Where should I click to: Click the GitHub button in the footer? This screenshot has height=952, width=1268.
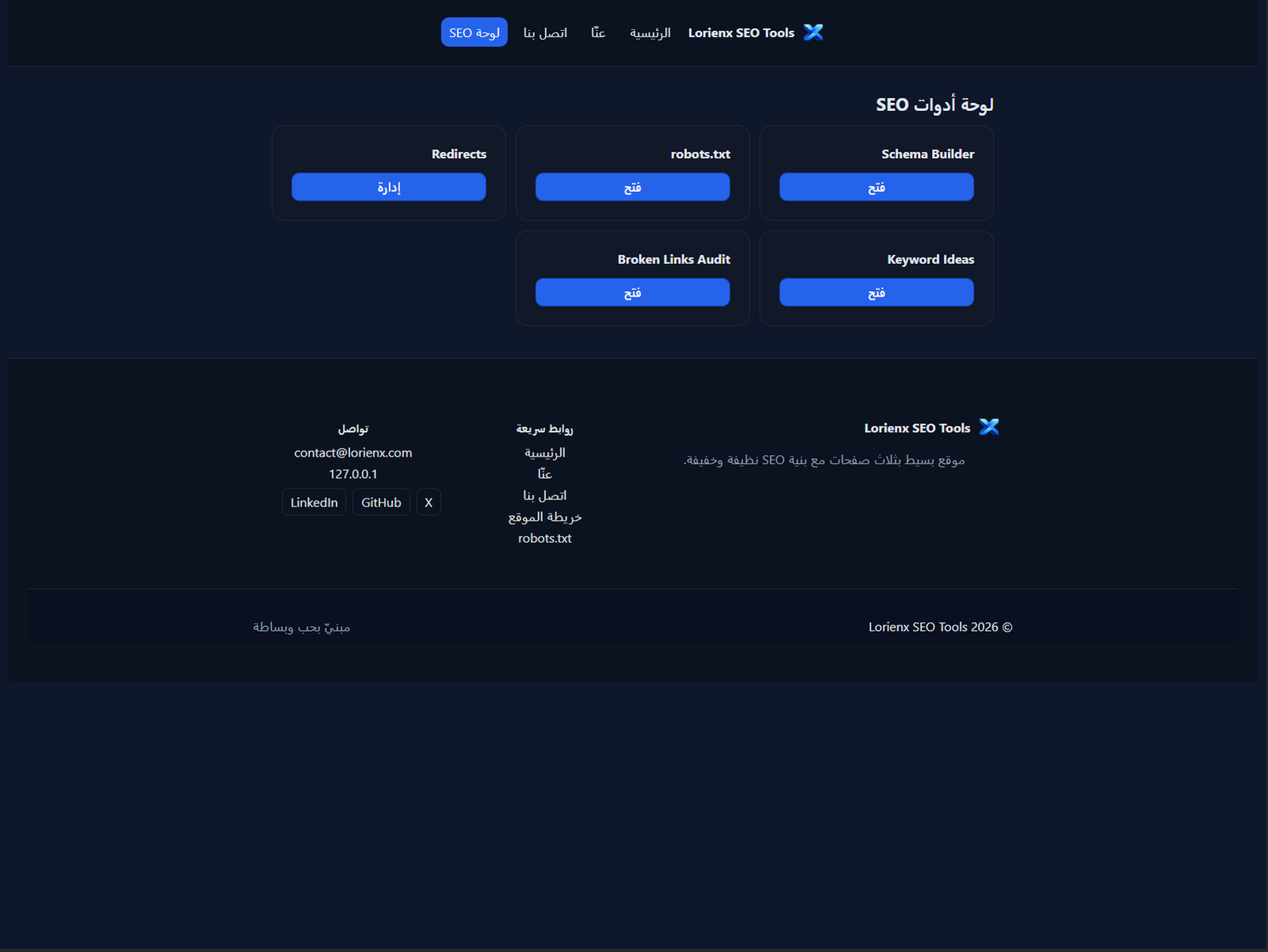(x=380, y=502)
